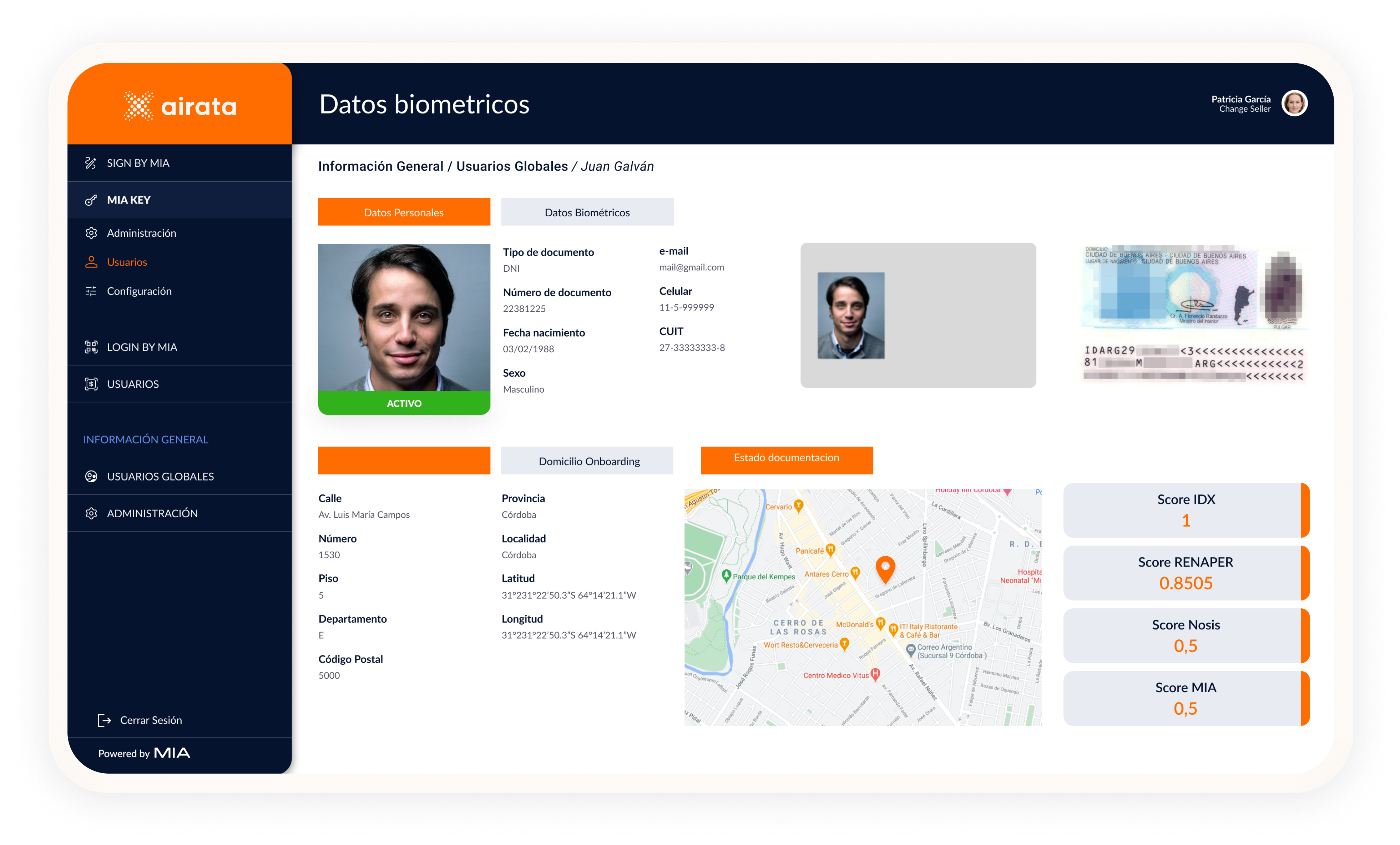Click the INFORMACIÓN GENERAL sidebar heading
This screenshot has height=845, width=1400.
pyautogui.click(x=146, y=439)
